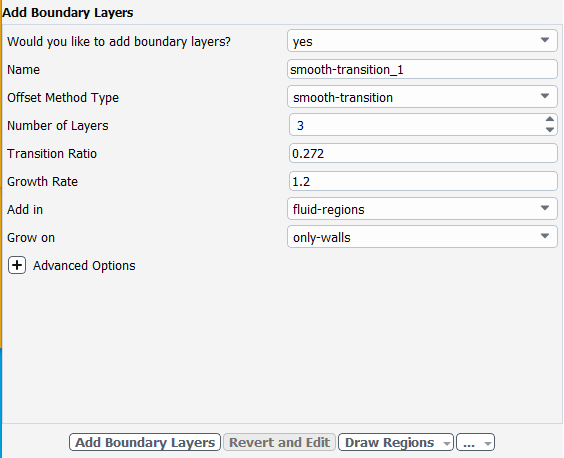The width and height of the screenshot is (564, 458).
Task: Decrease Number of Layers with down arrow
Action: pos(550,130)
